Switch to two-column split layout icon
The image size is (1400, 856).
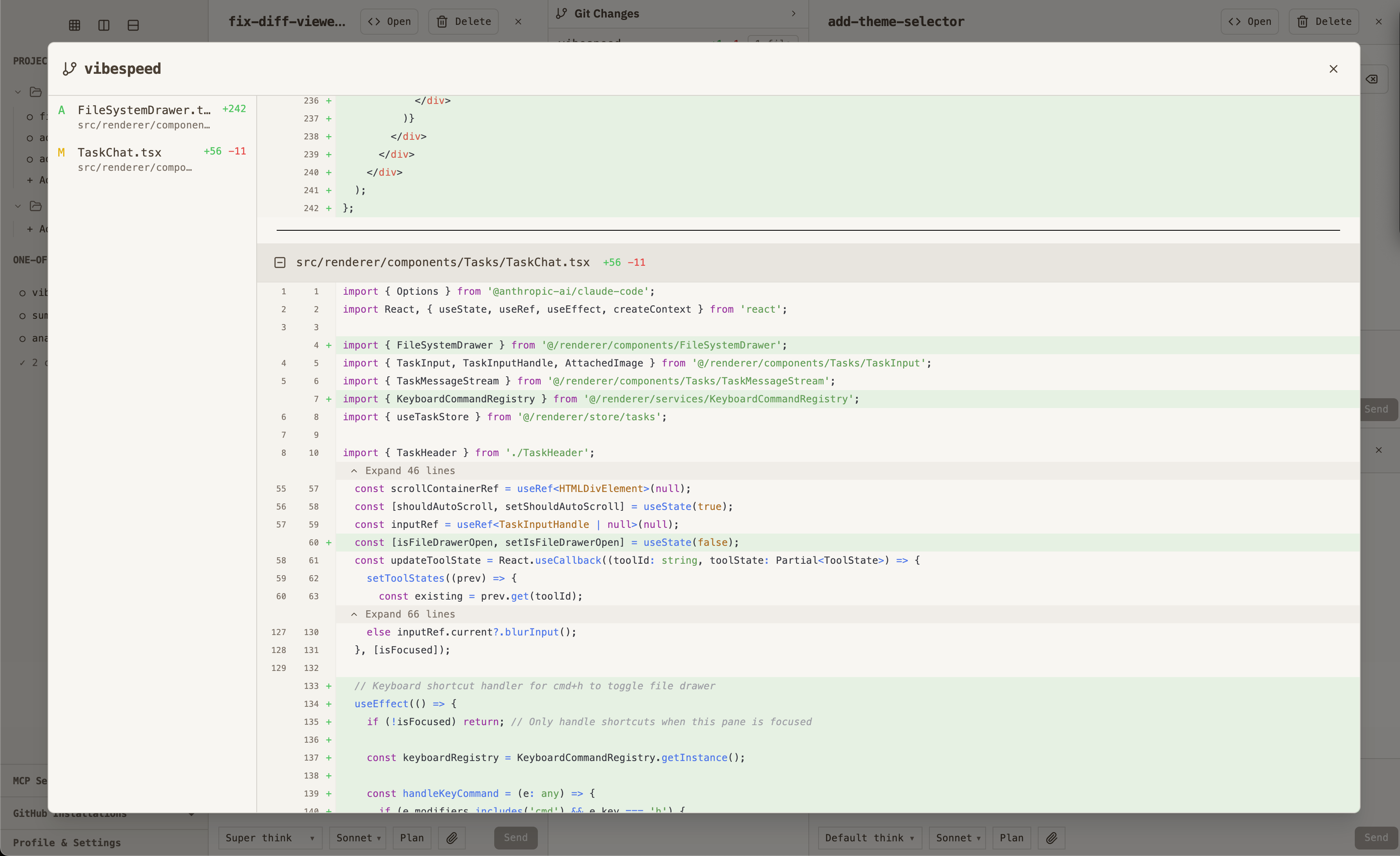(104, 25)
